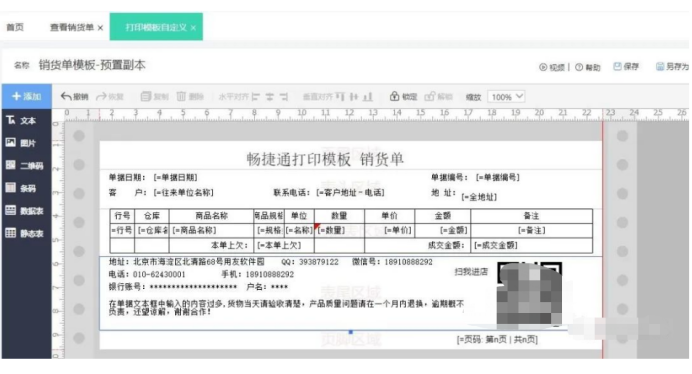Click the 仓库 table header cell
Image resolution: width=692 pixels, height=374 pixels.
(151, 216)
